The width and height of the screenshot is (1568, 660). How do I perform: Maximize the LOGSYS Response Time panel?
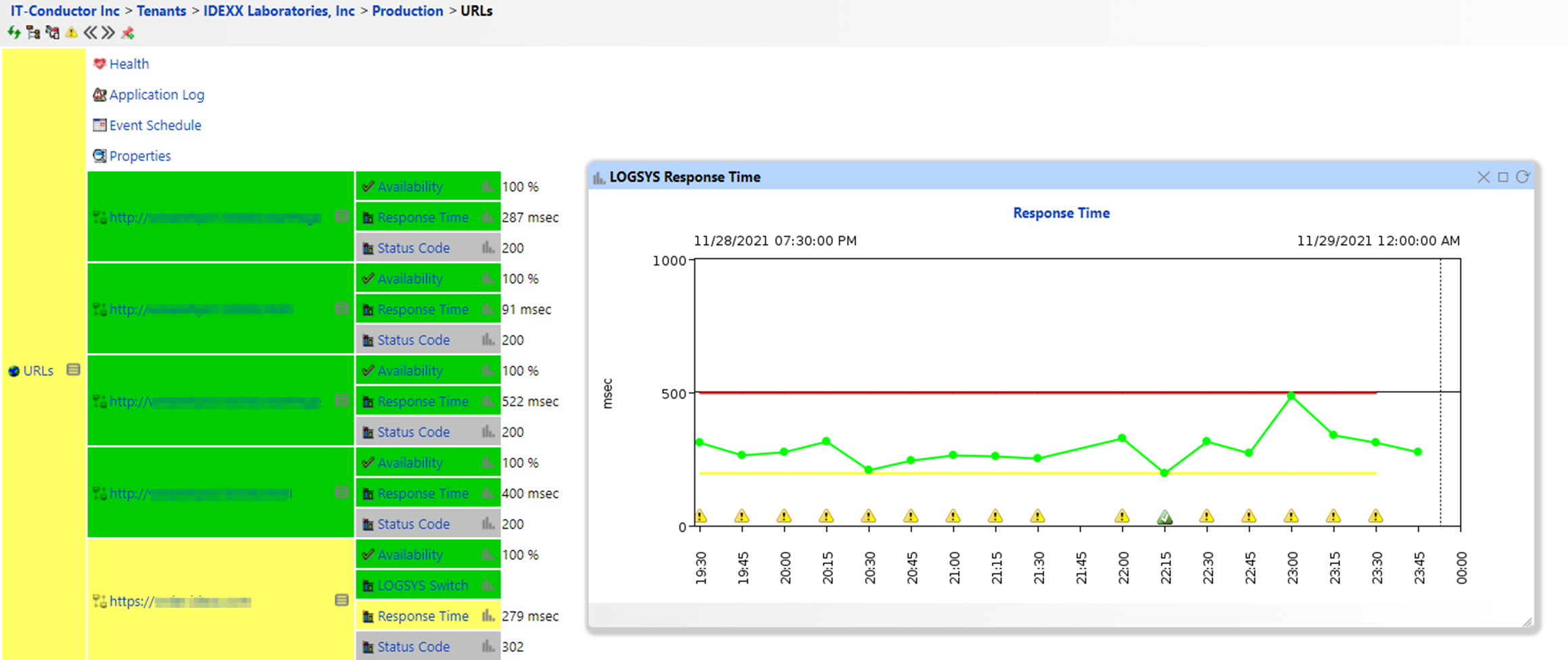[1503, 176]
